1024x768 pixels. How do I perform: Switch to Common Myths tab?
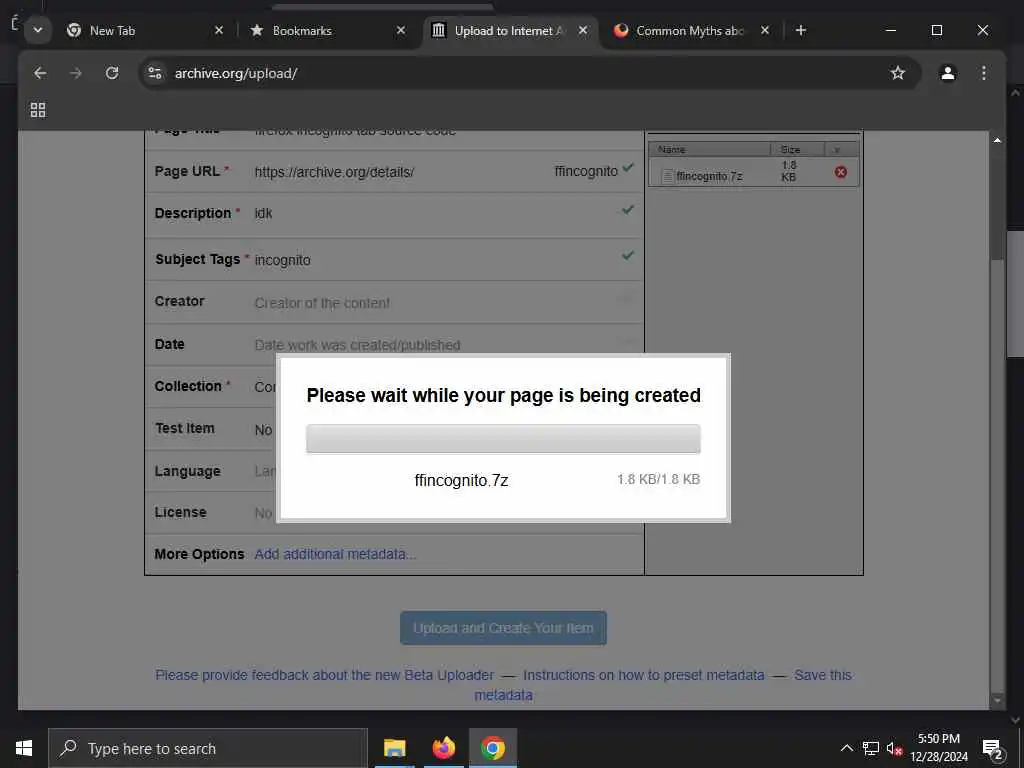click(x=691, y=30)
